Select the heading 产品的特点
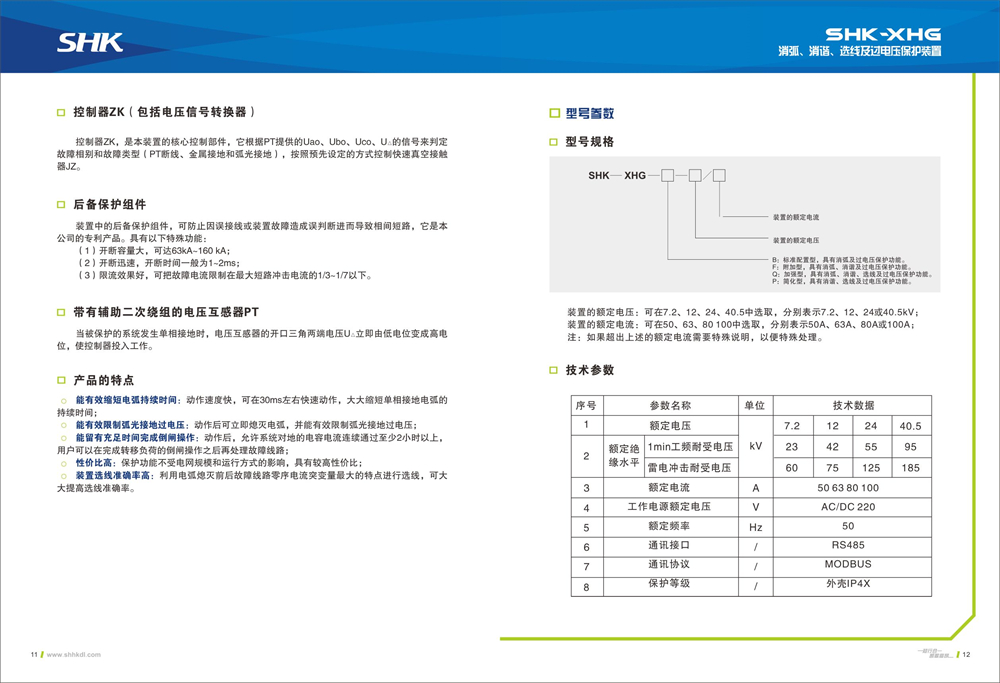 (103, 381)
